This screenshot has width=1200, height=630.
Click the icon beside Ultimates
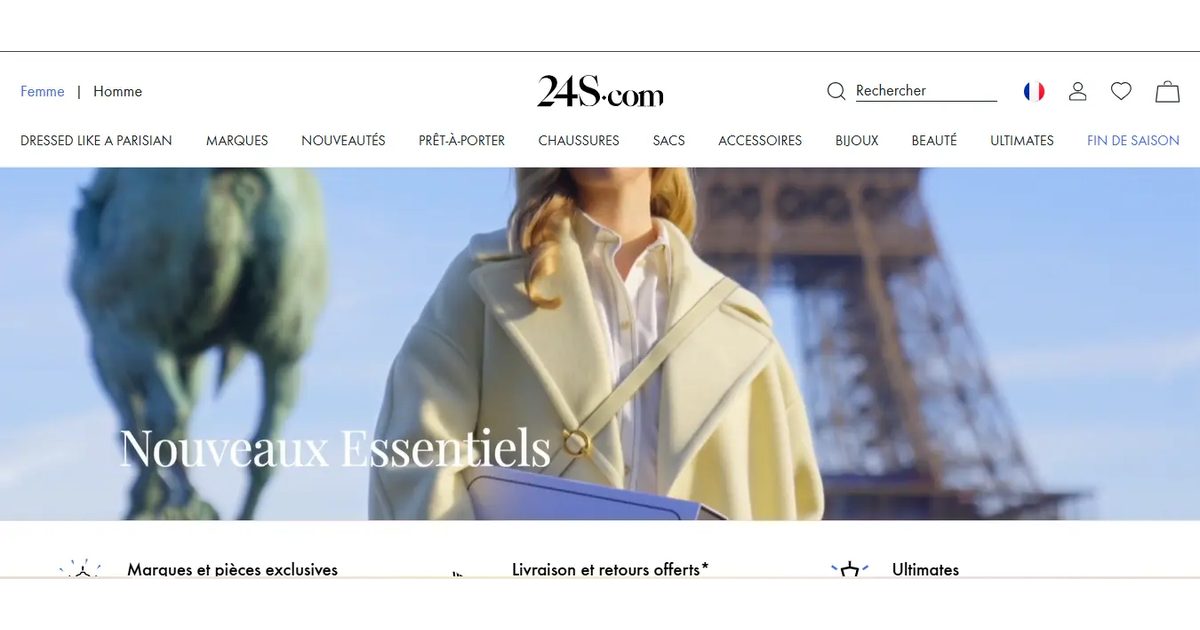click(x=849, y=570)
